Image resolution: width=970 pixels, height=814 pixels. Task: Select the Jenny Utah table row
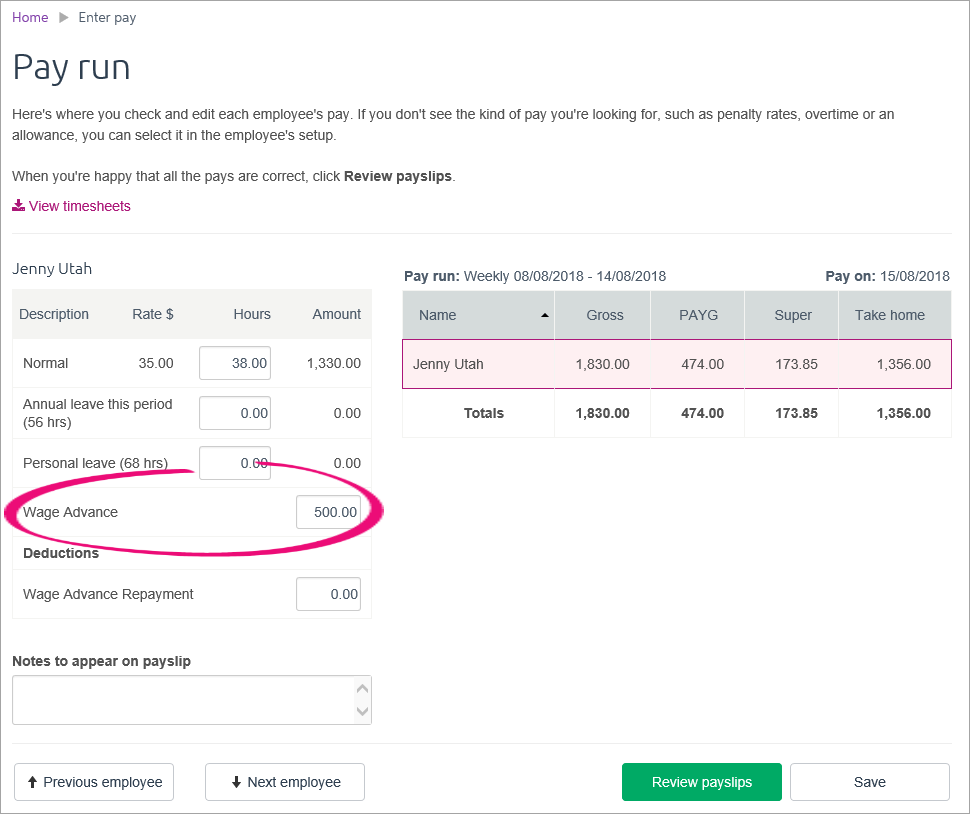point(676,364)
